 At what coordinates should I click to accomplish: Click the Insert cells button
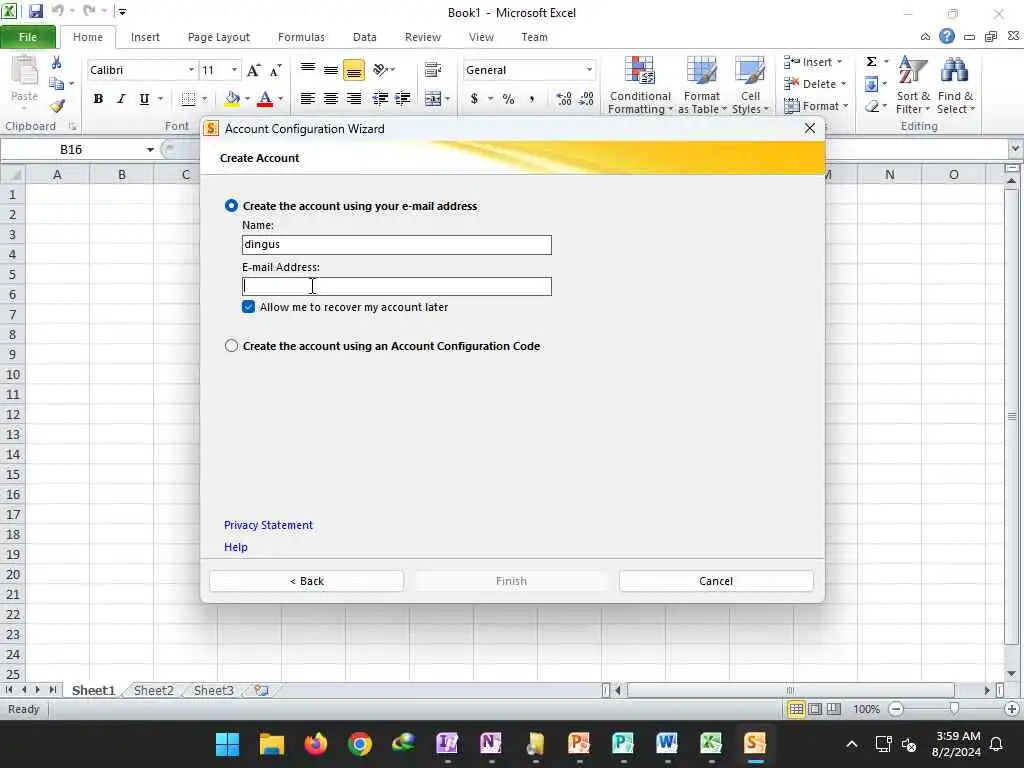coord(813,62)
